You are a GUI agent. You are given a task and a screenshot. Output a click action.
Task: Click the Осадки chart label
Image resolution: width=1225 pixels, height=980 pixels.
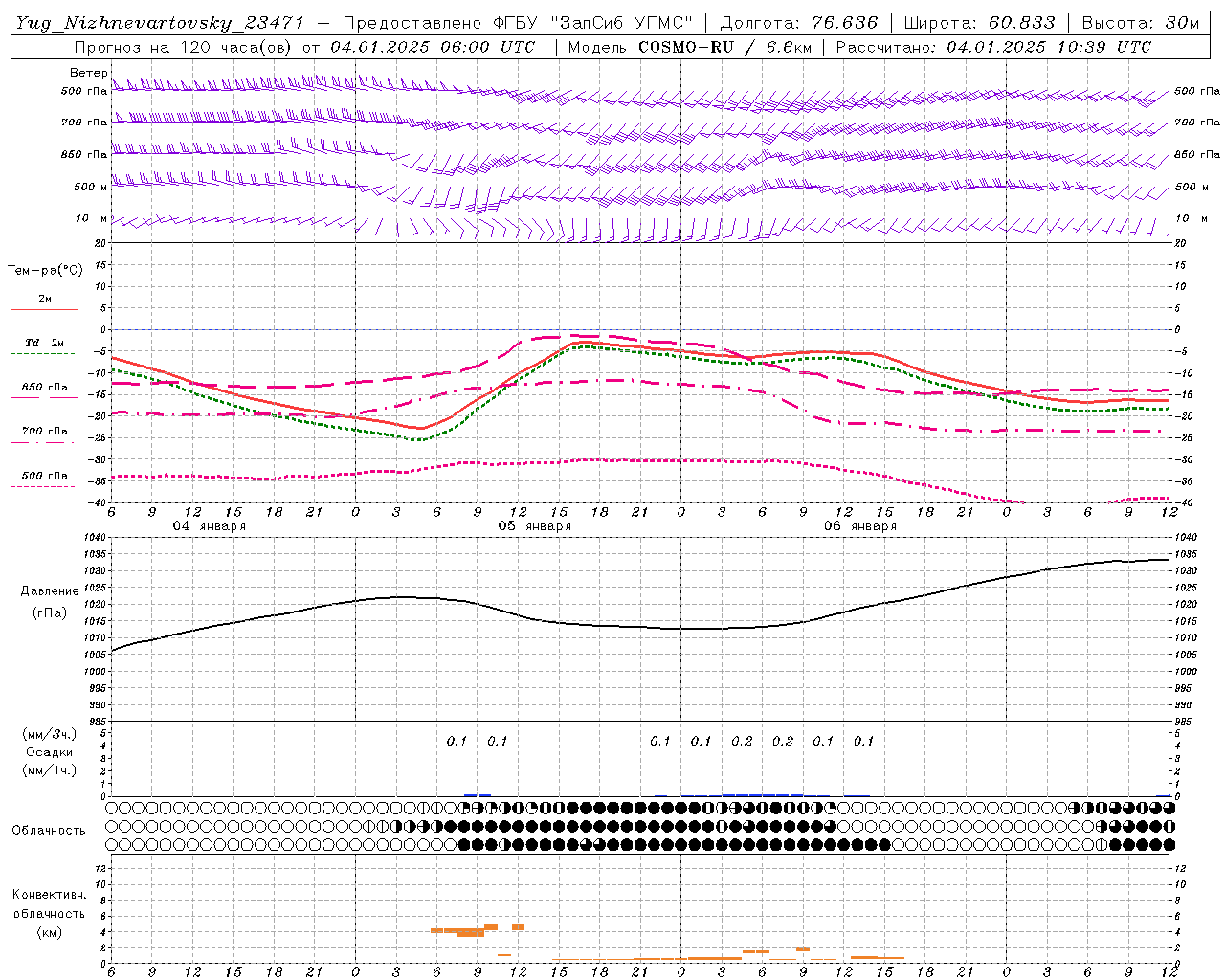(50, 752)
